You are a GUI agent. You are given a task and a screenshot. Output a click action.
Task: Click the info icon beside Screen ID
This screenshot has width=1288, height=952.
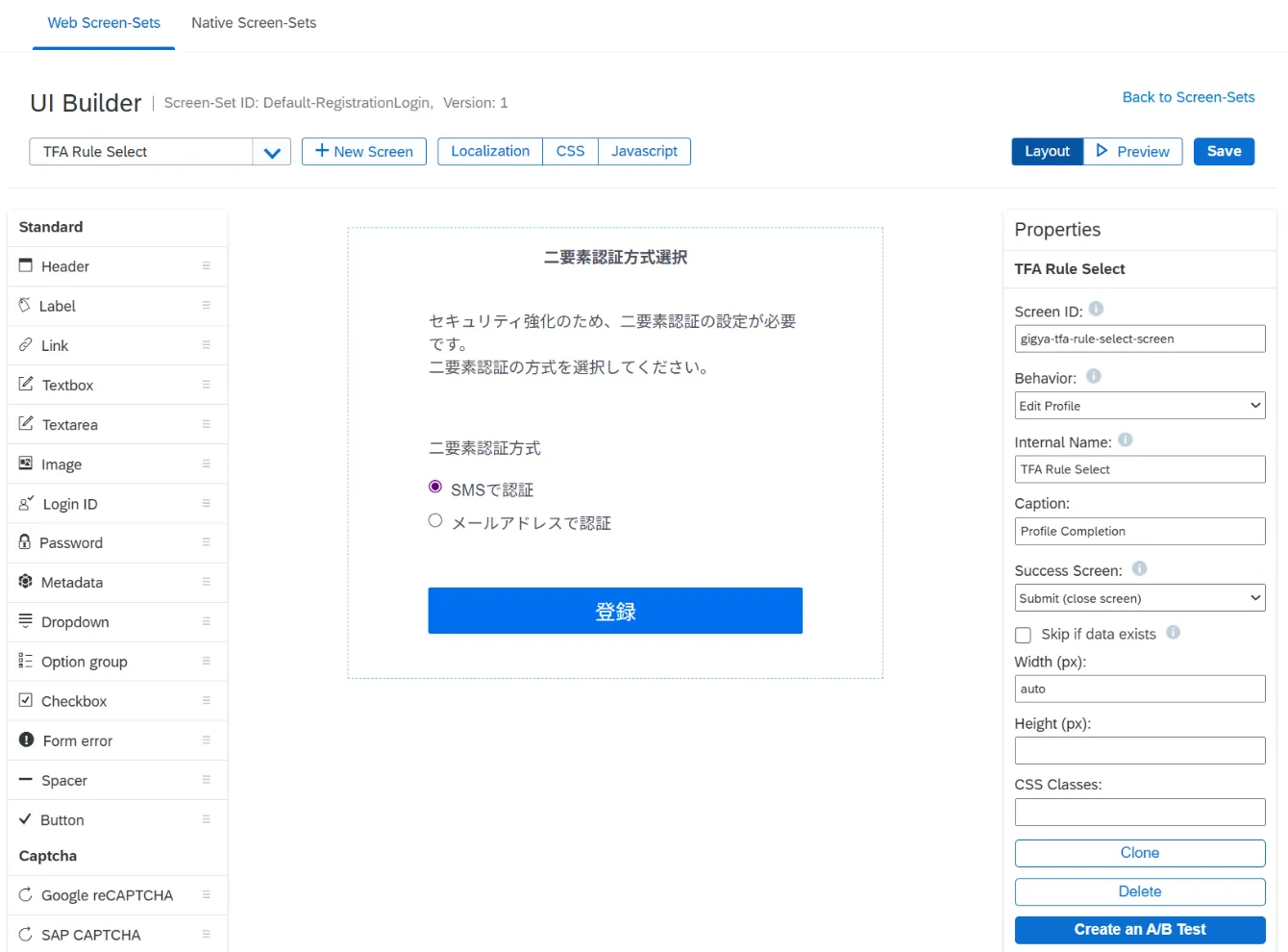tap(1096, 310)
